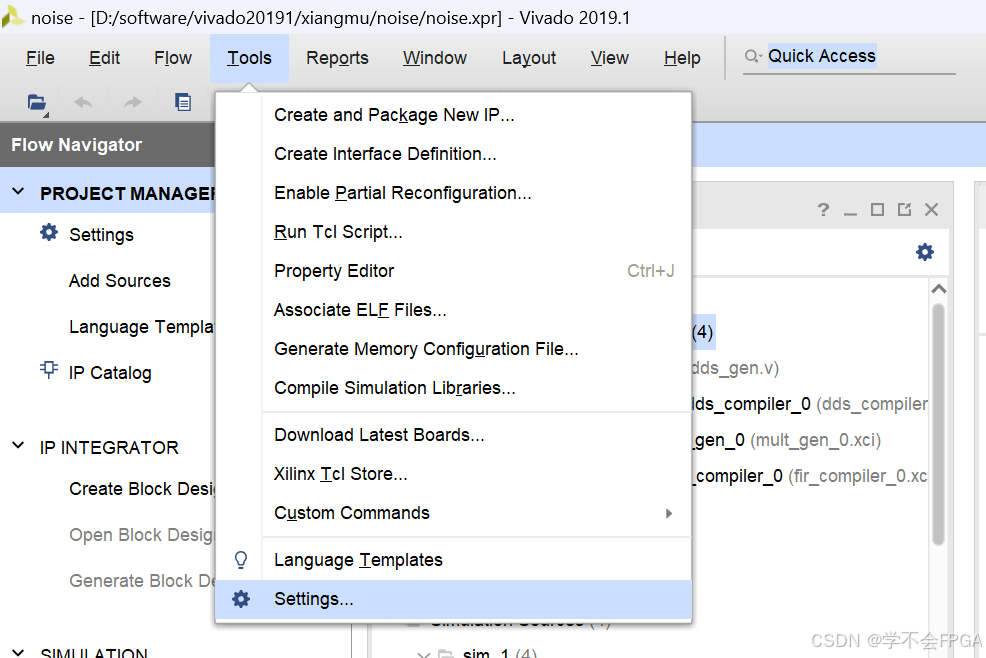Open IP Catalog in Flow Navigator
The width and height of the screenshot is (986, 658).
(x=110, y=373)
